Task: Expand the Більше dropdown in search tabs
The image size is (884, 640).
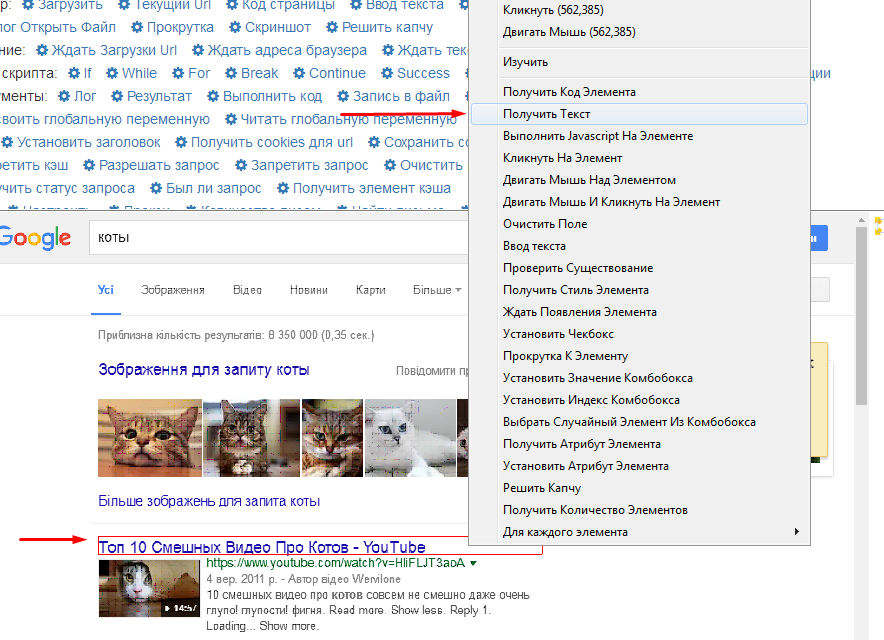Action: [x=437, y=290]
